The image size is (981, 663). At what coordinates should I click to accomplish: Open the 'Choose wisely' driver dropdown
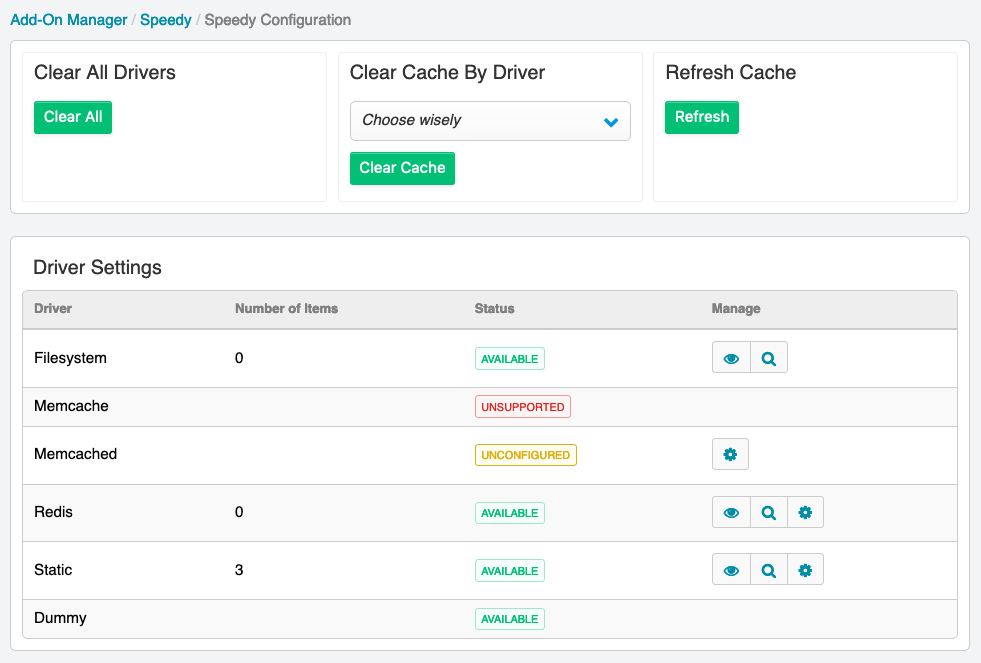490,121
